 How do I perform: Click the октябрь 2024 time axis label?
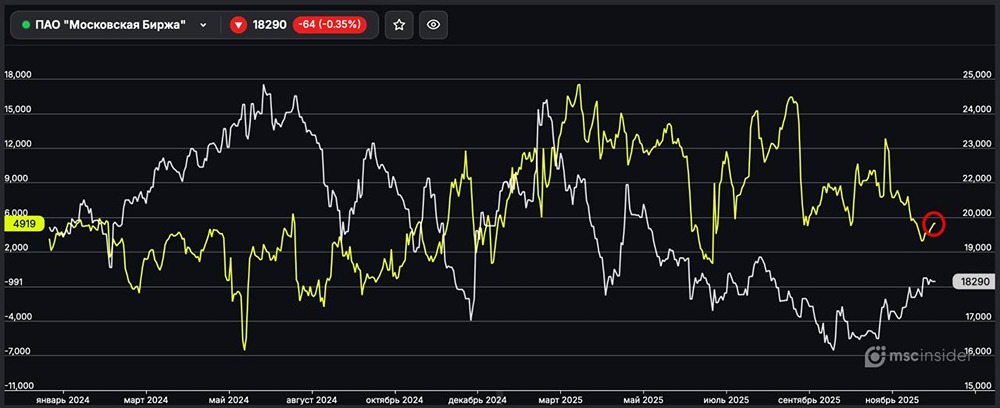pos(395,400)
